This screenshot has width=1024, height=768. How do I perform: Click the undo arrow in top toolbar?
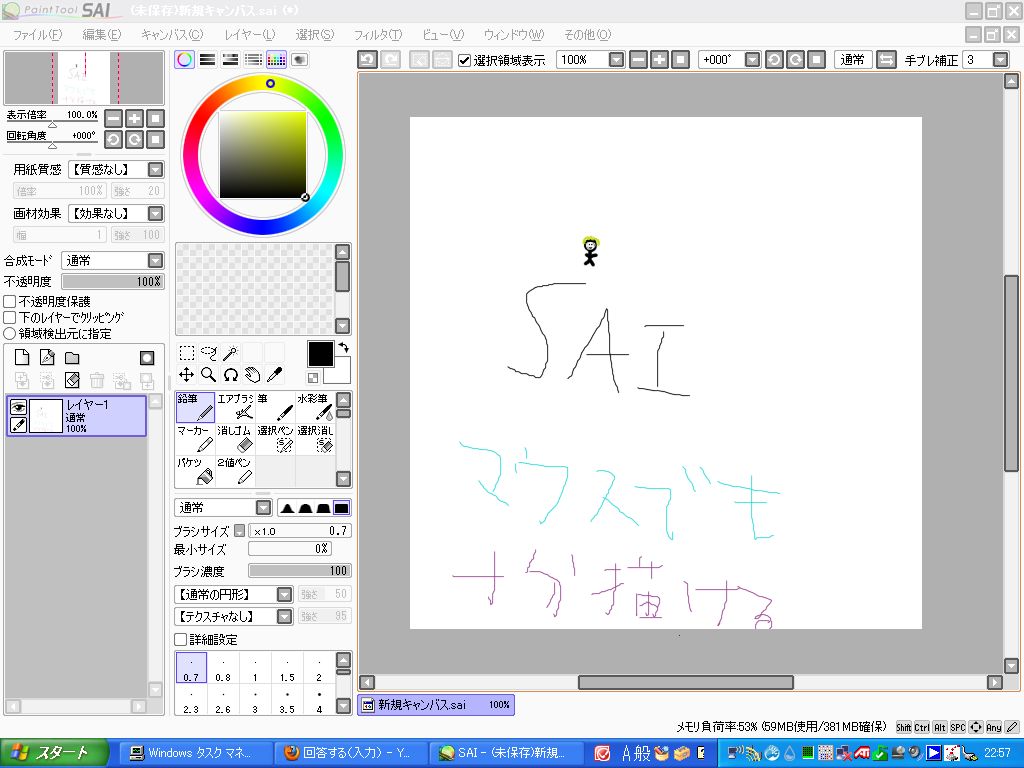(x=368, y=60)
